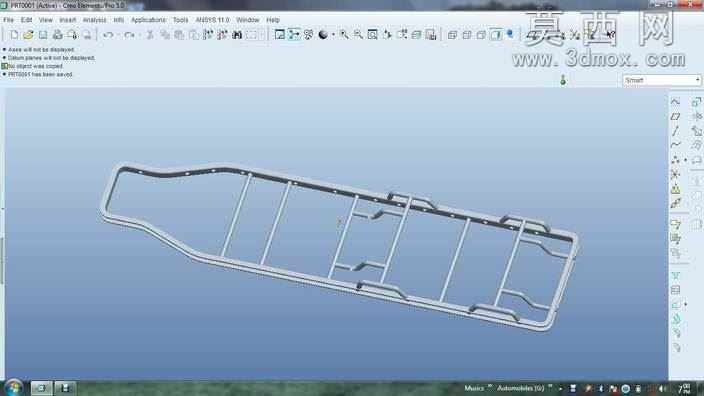This screenshot has height=396, width=704.
Task: Undo the last operation
Action: [x=108, y=35]
